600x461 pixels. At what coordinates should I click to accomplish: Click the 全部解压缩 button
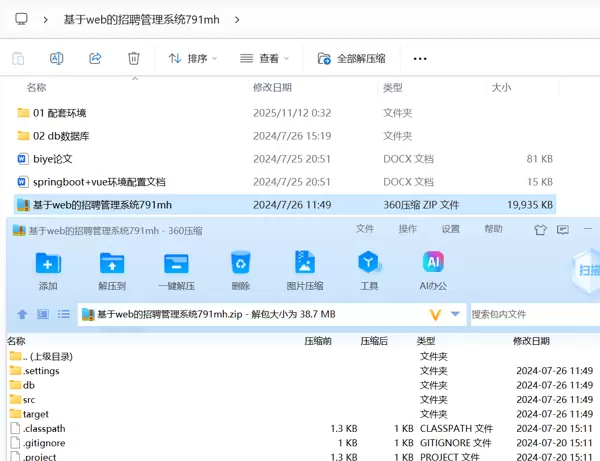coord(351,59)
